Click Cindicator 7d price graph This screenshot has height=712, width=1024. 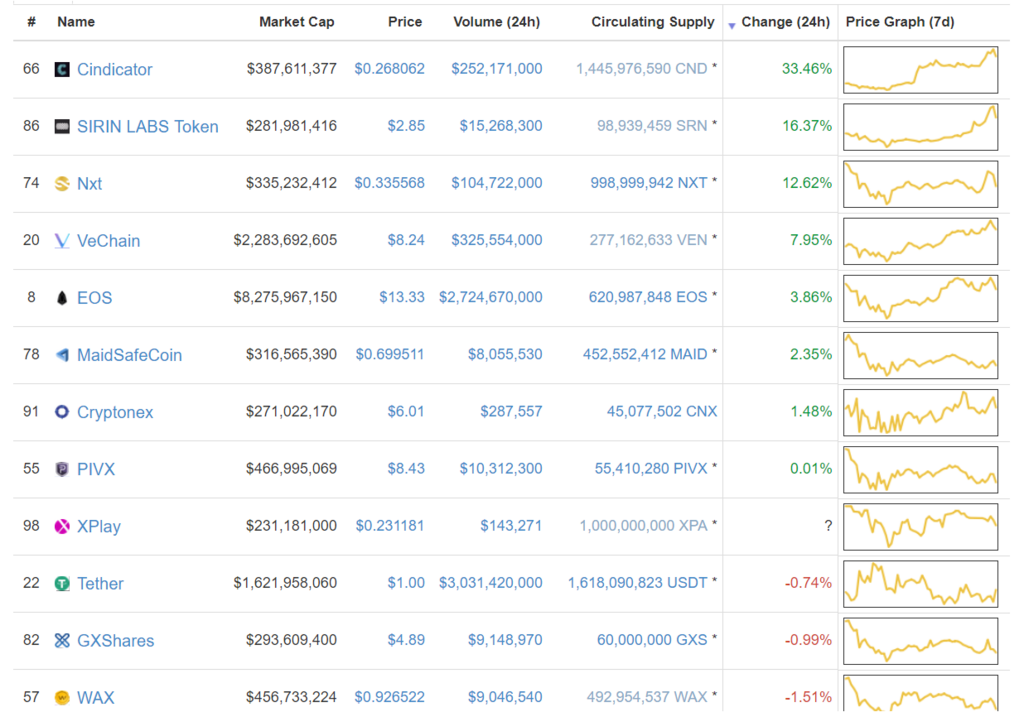coord(920,70)
